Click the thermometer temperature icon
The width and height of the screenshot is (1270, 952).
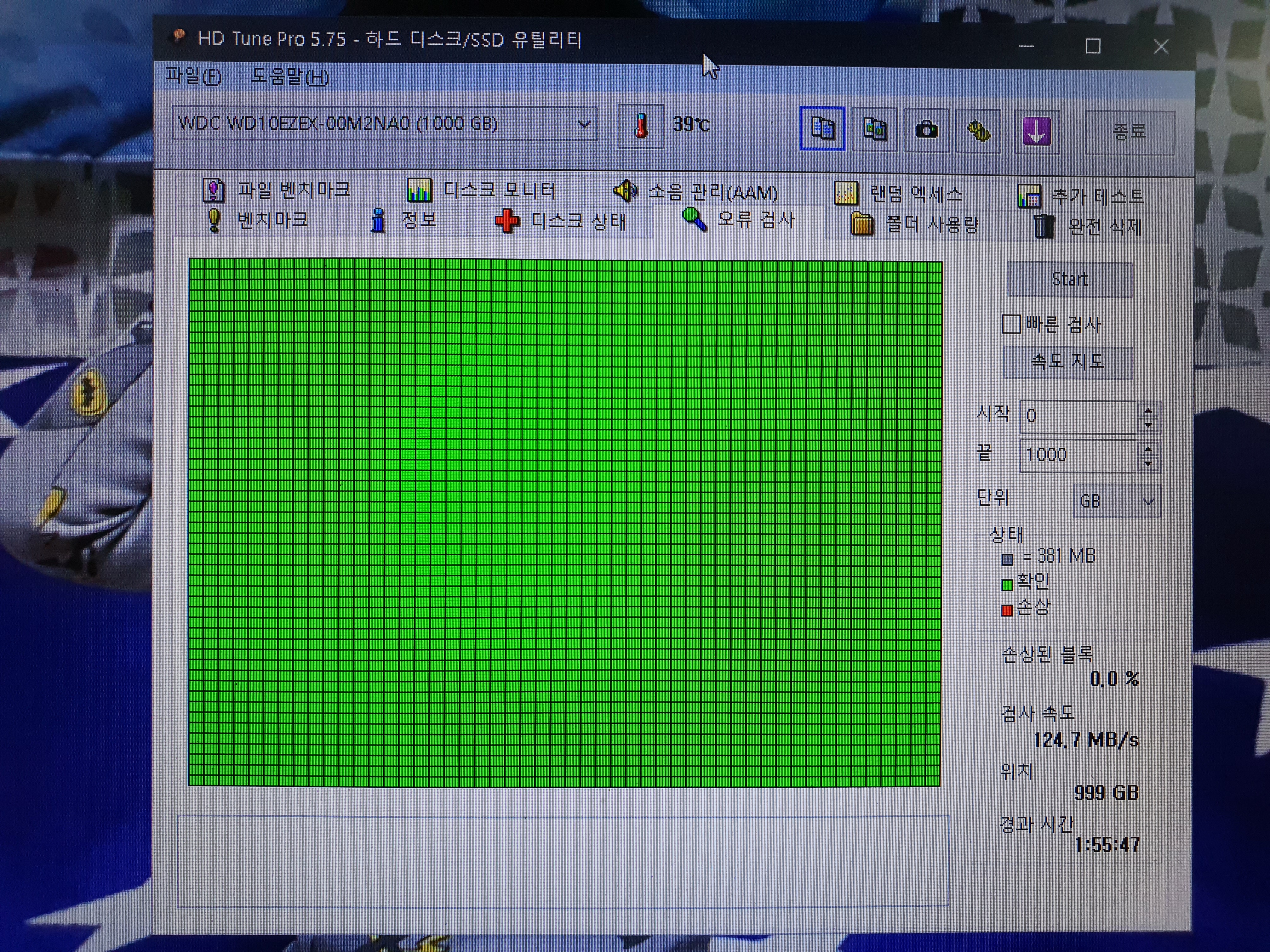(641, 126)
